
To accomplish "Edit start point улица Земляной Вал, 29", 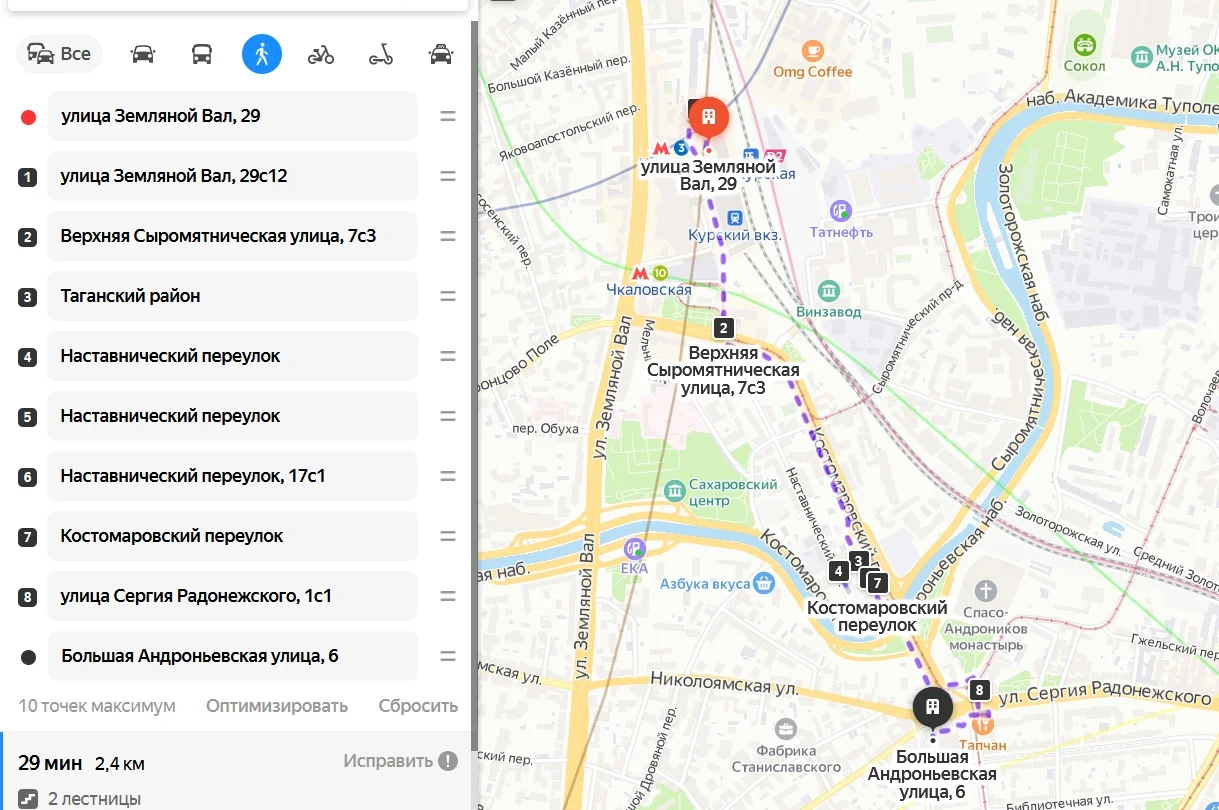I will point(232,116).
